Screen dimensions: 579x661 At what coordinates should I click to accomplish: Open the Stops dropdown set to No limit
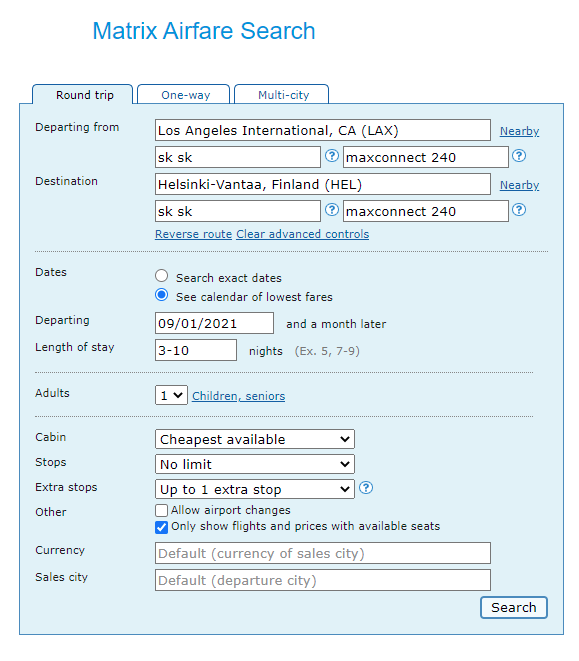point(255,464)
